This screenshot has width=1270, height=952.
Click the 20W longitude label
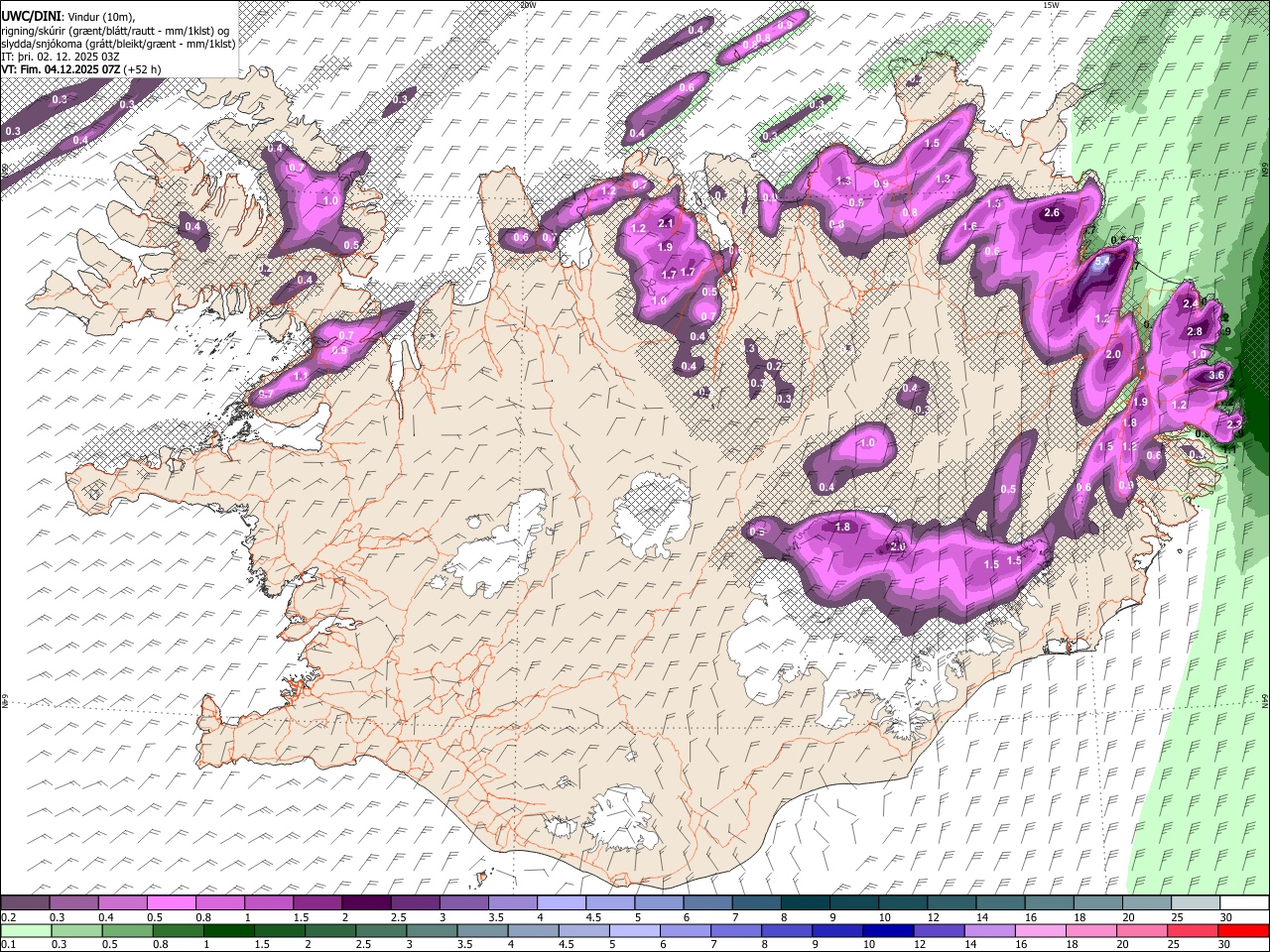[x=528, y=5]
